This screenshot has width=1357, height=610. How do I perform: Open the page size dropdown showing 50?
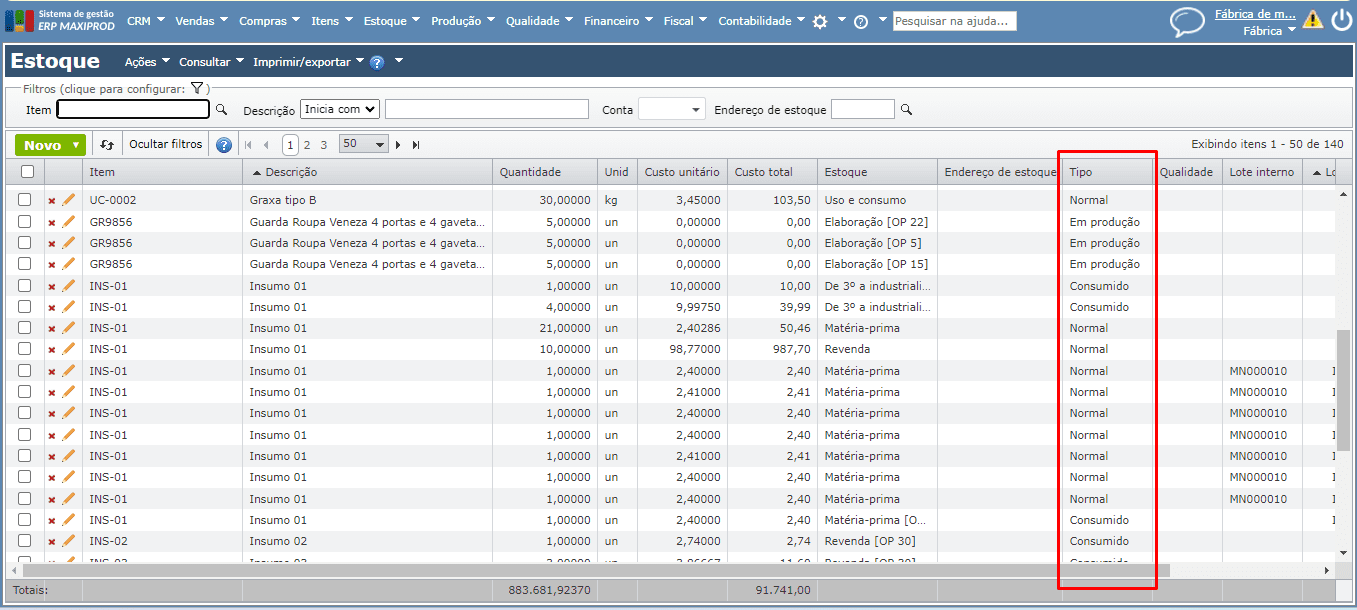tap(363, 144)
